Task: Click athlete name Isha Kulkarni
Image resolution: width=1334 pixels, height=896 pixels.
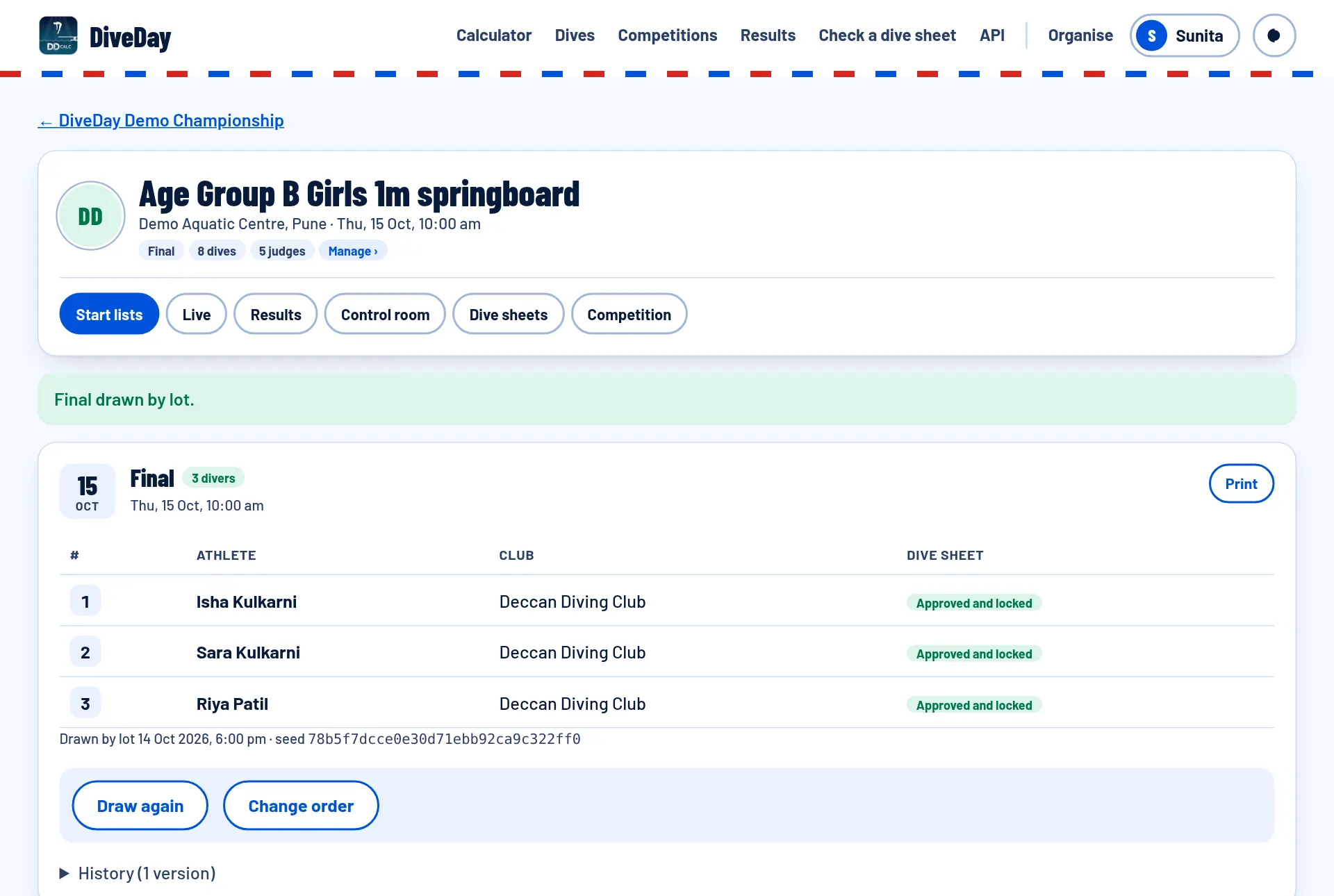Action: 247,602
